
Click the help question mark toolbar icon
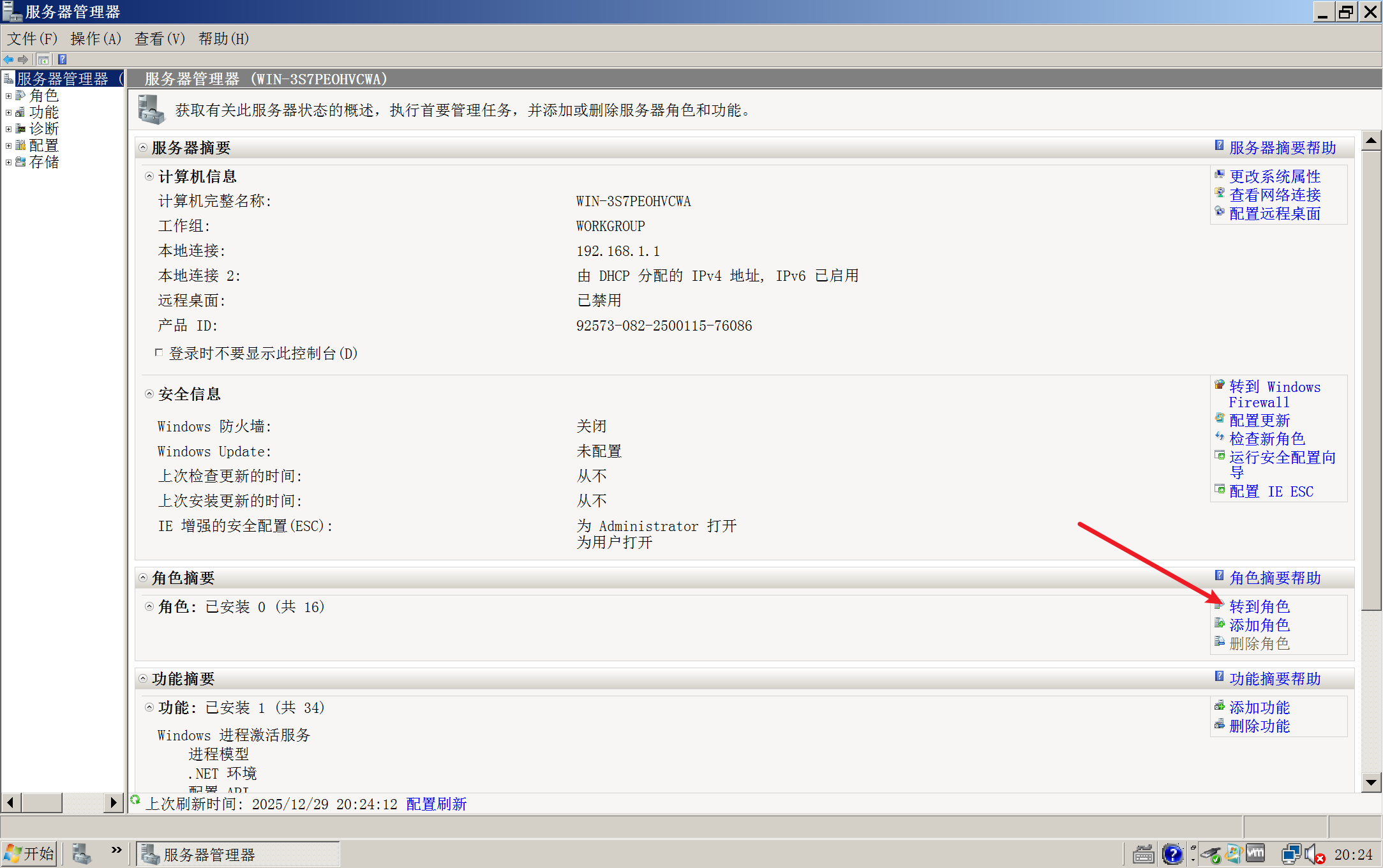point(62,59)
